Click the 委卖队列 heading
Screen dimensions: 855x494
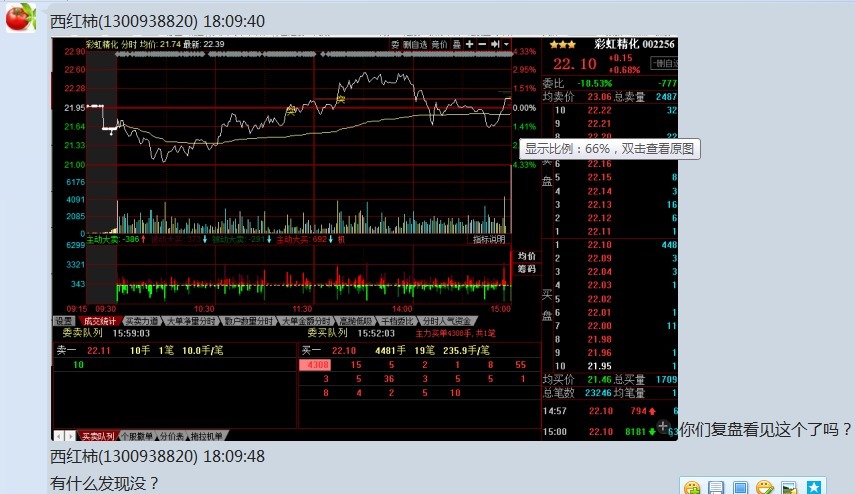click(82, 333)
